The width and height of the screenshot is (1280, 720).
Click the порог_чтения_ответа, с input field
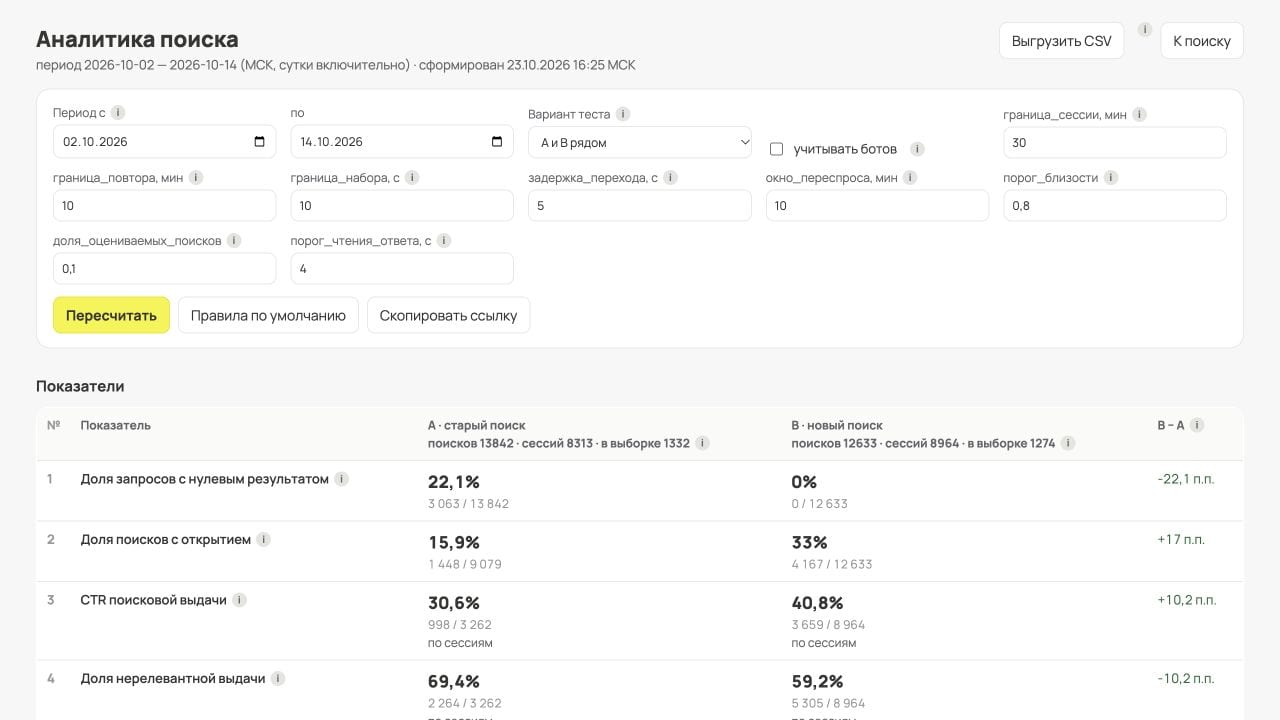pyautogui.click(x=402, y=268)
